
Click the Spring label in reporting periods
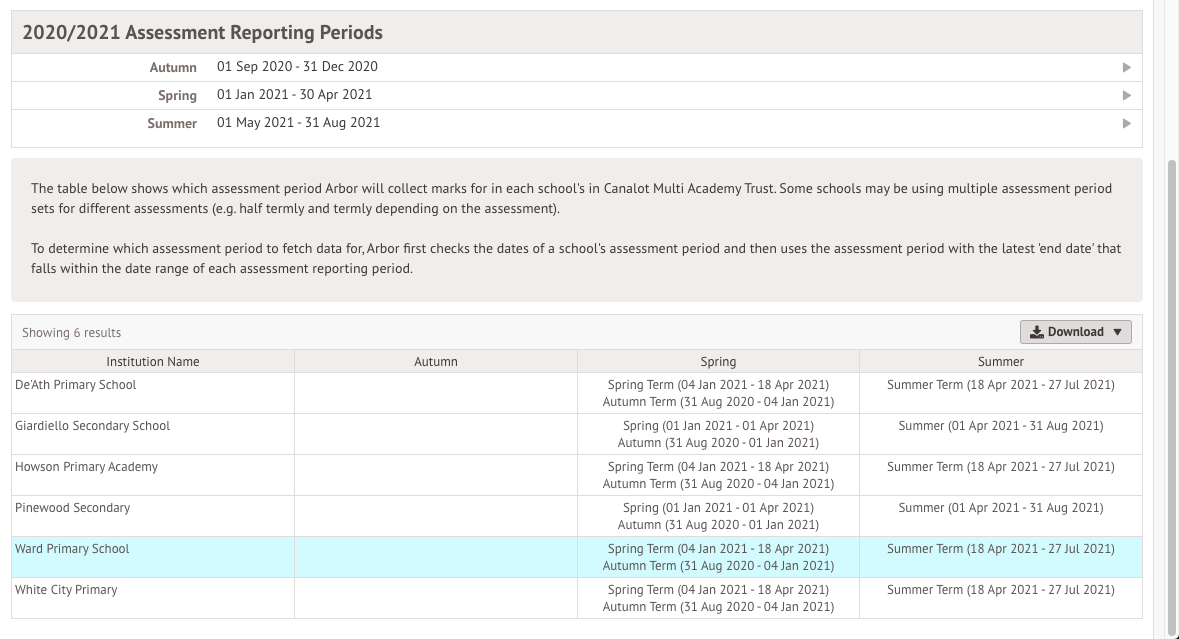[x=177, y=95]
